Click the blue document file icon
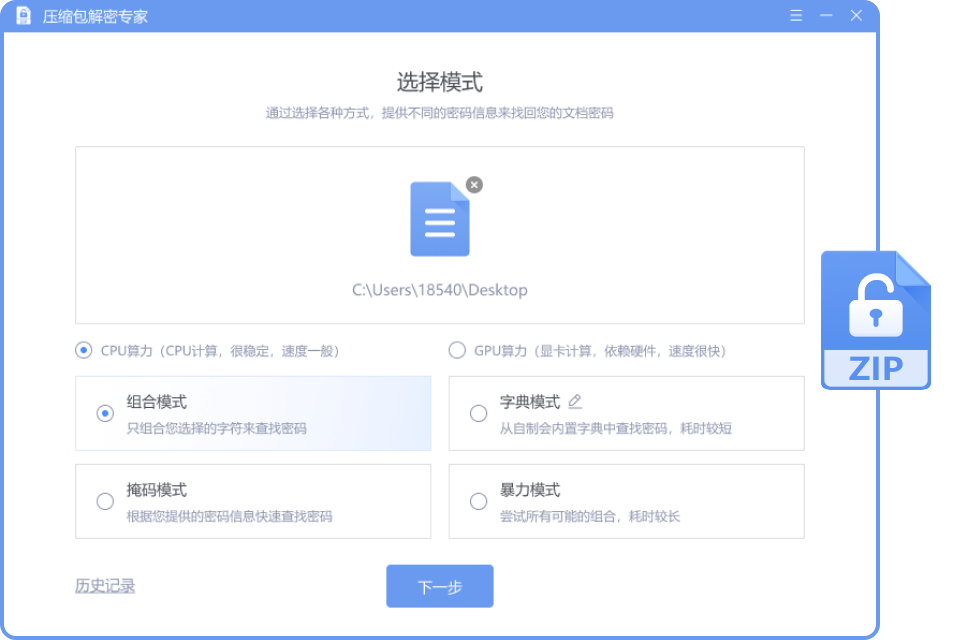This screenshot has width=956, height=640. tap(440, 219)
